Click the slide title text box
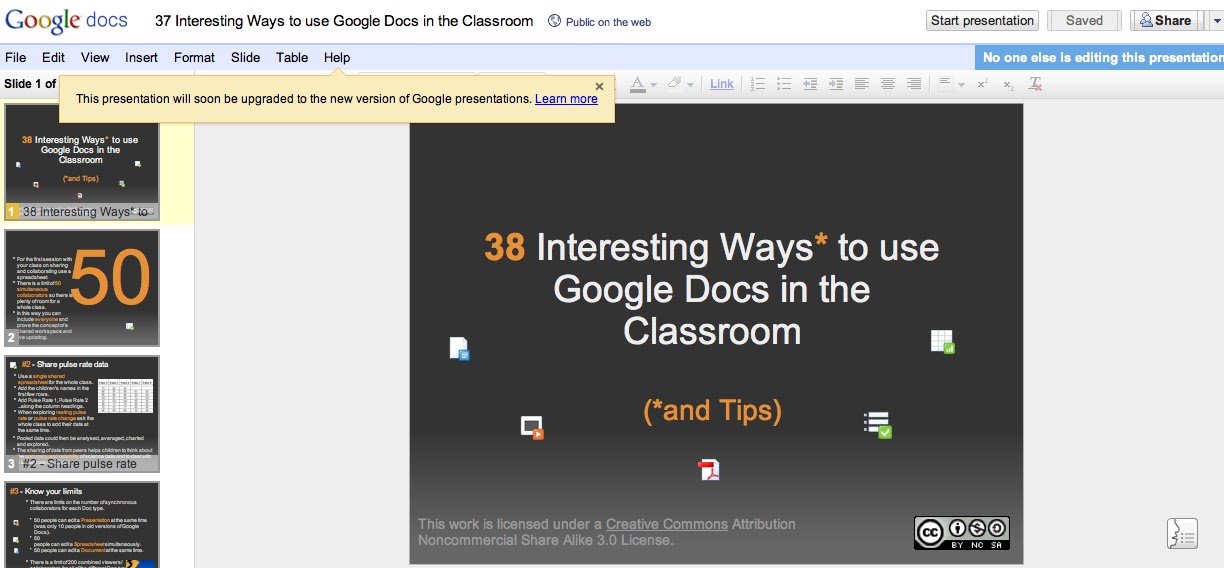 pyautogui.click(x=712, y=289)
